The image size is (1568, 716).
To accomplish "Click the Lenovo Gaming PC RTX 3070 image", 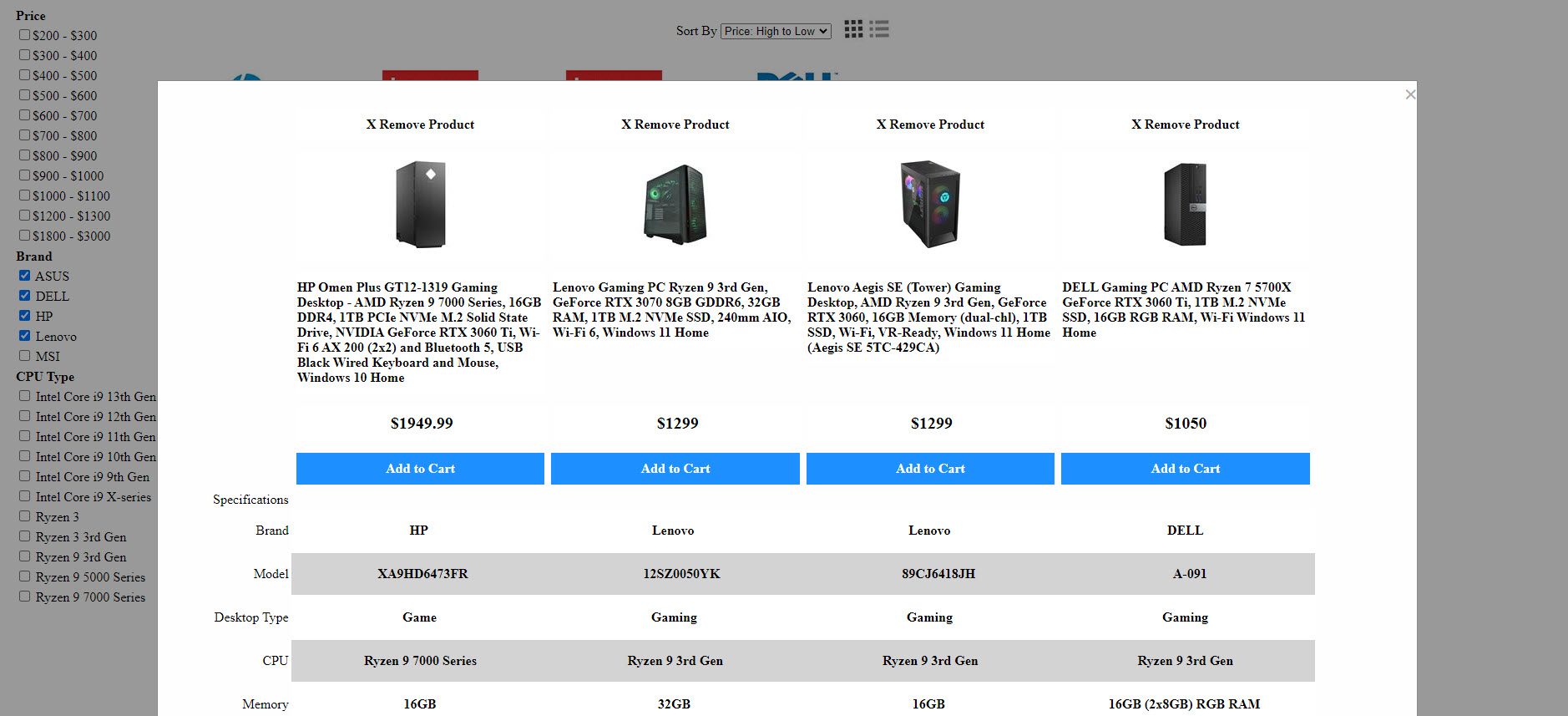I will coord(675,204).
